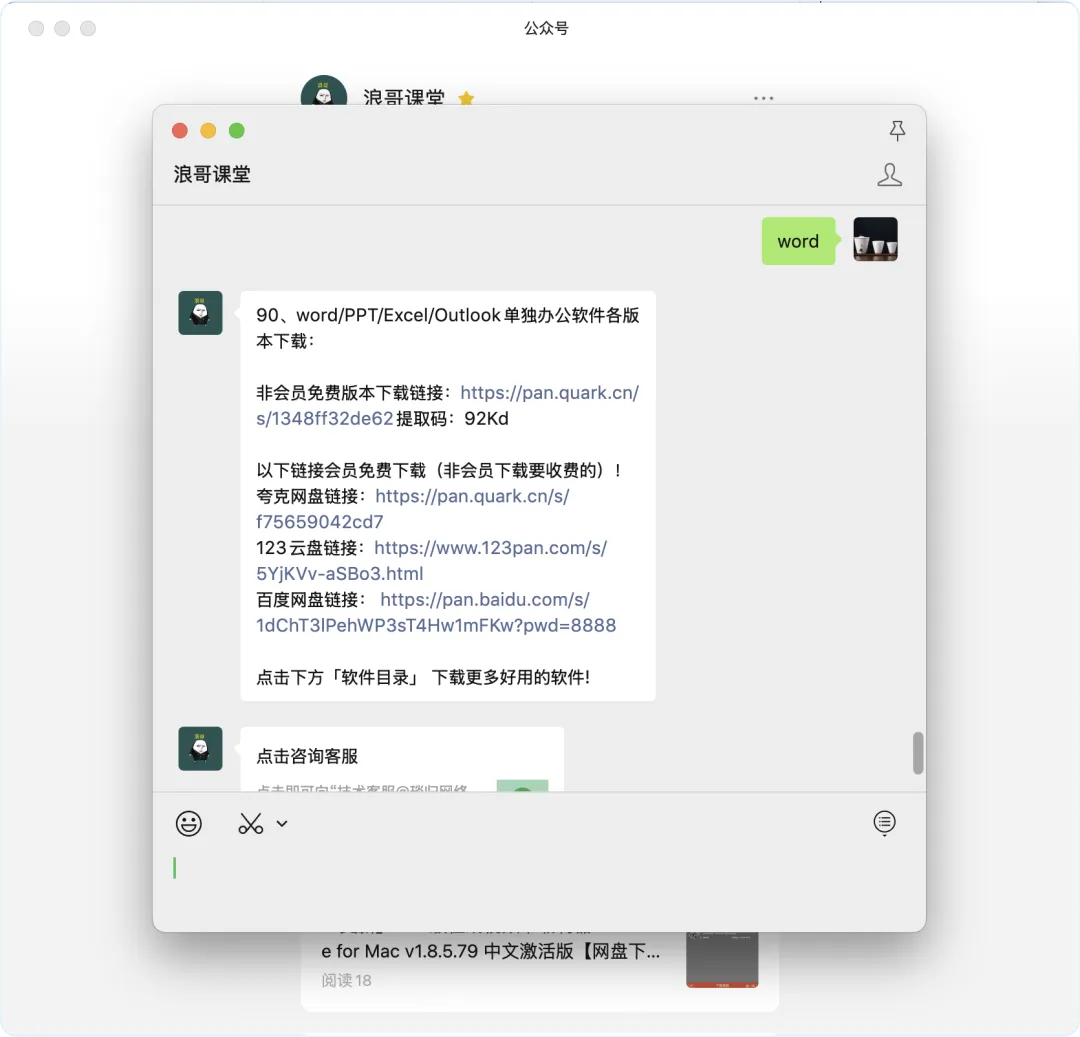The height and width of the screenshot is (1037, 1080).
Task: Click 浪哥课堂 avatar next to 点击咨询客服
Action: (x=200, y=748)
